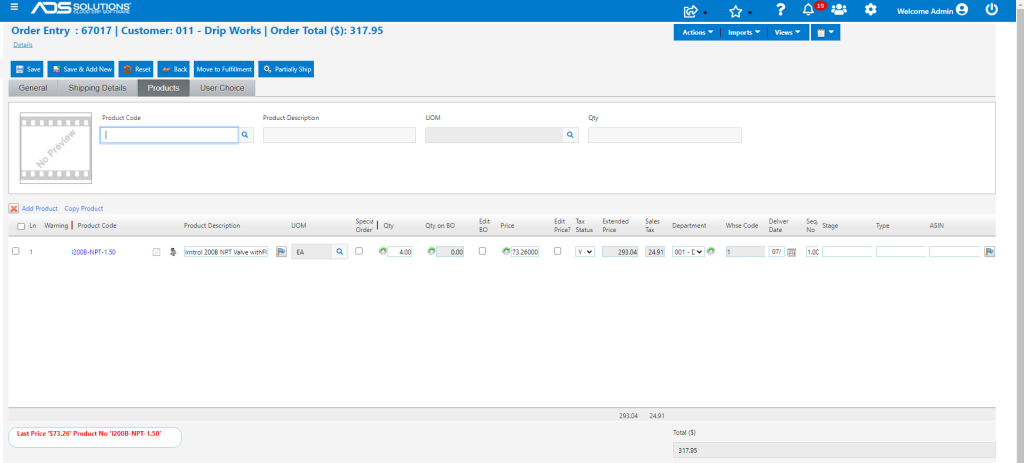Open the Details link
1024x463 pixels.
point(23,45)
